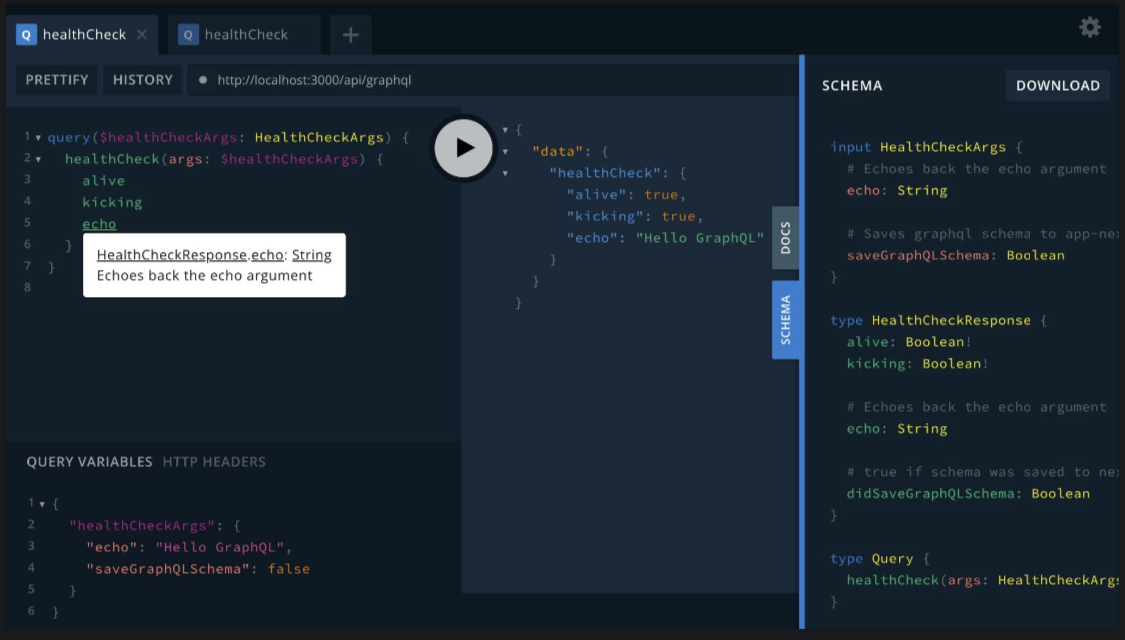Create a new tab with the plus icon
1125x640 pixels.
tap(350, 34)
